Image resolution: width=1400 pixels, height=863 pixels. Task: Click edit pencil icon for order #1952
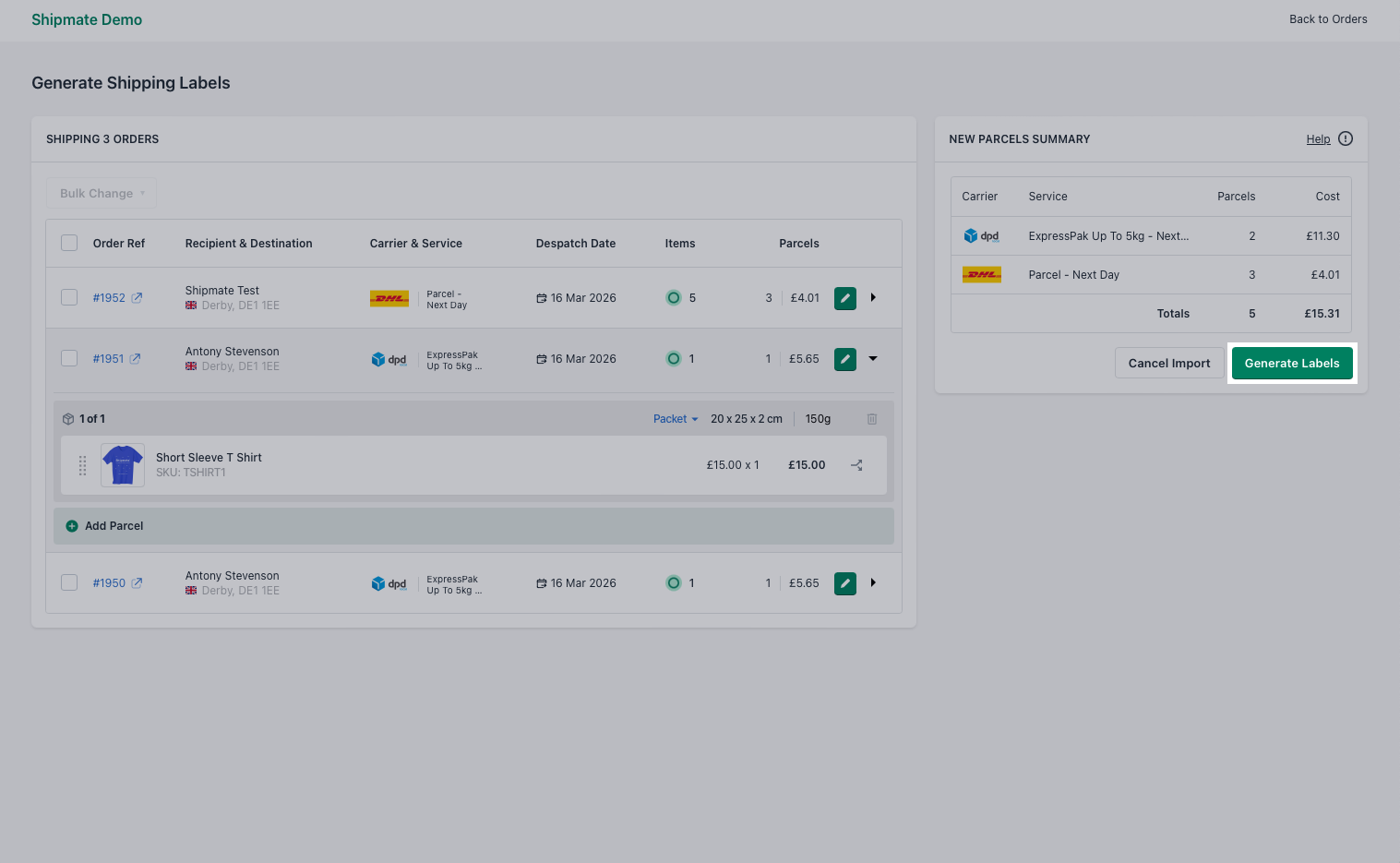(x=844, y=298)
